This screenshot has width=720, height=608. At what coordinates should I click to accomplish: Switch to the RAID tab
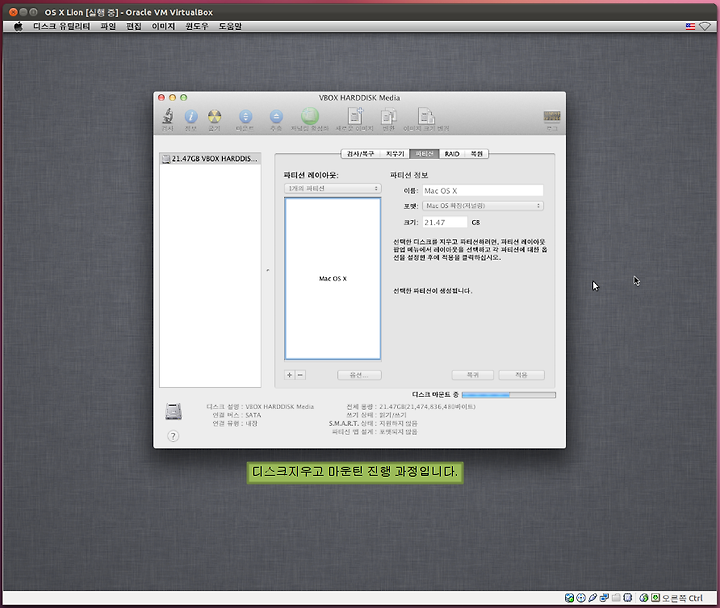[x=452, y=154]
